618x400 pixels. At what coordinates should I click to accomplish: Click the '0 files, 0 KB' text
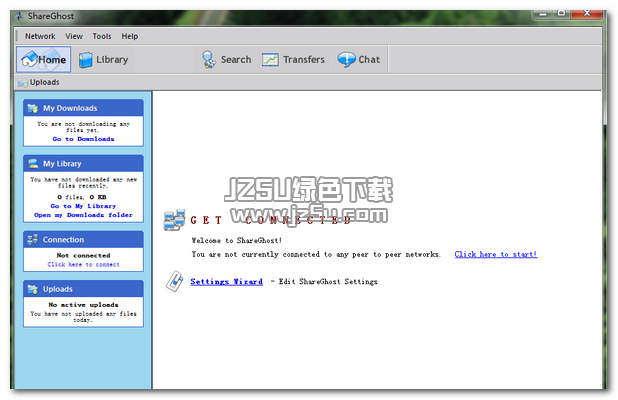tap(82, 197)
